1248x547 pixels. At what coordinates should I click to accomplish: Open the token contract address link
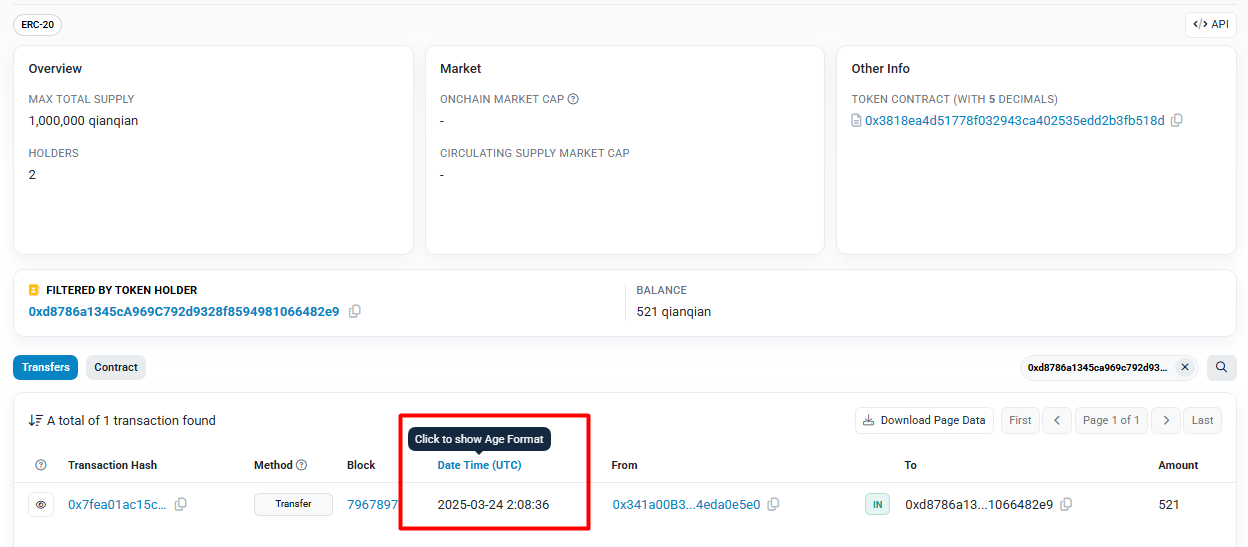(1014, 120)
